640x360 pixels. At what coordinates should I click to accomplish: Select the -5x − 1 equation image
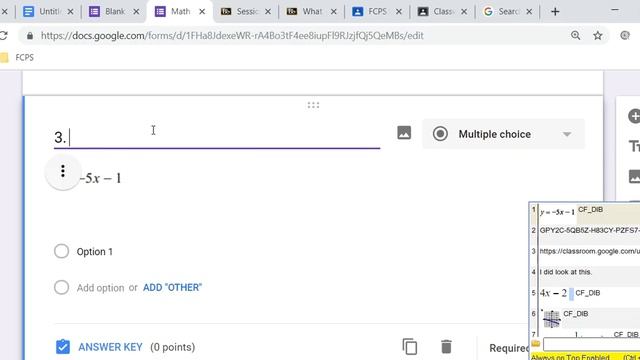100,178
